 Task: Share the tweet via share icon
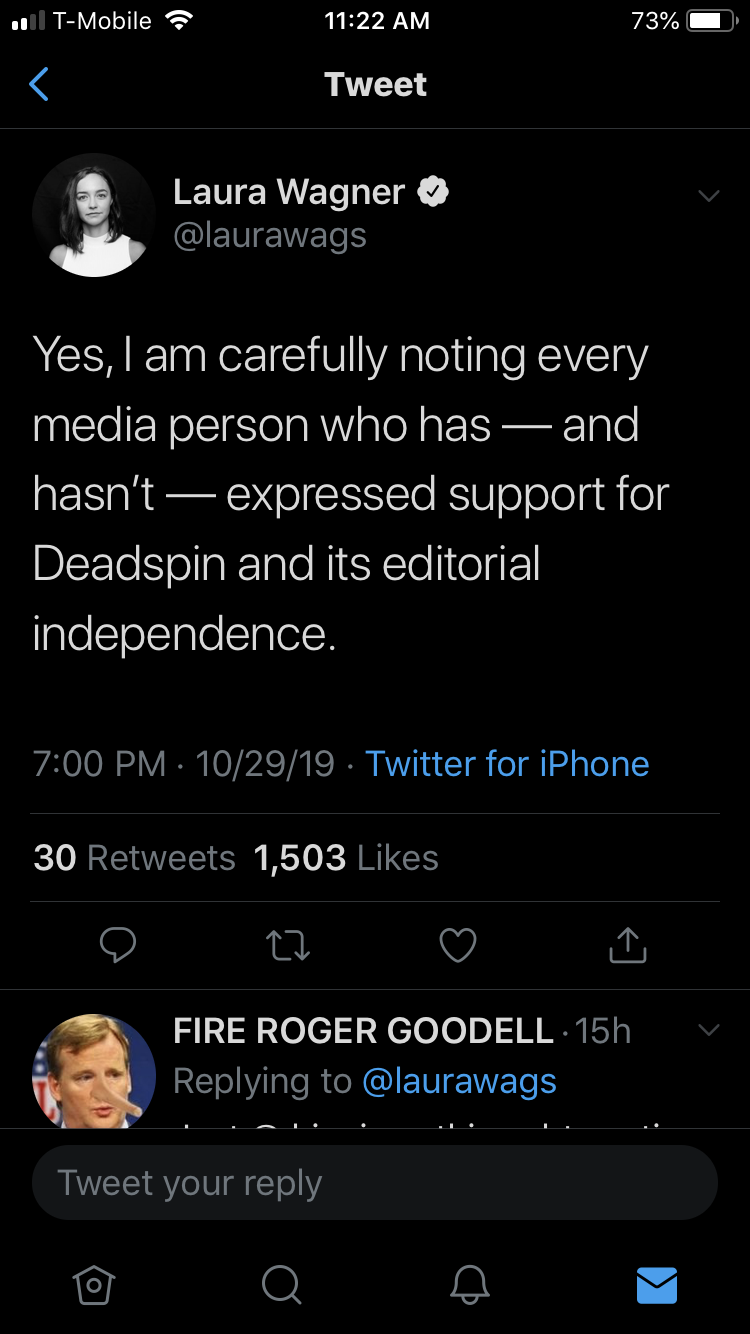(x=627, y=945)
